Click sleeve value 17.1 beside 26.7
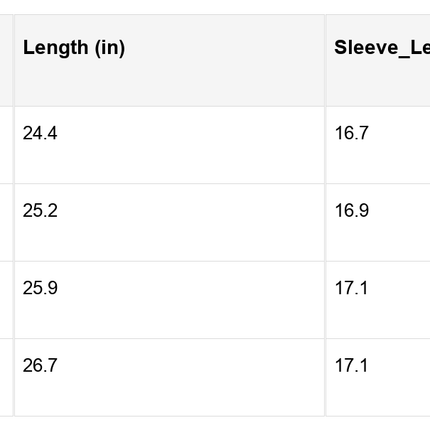 click(x=378, y=377)
